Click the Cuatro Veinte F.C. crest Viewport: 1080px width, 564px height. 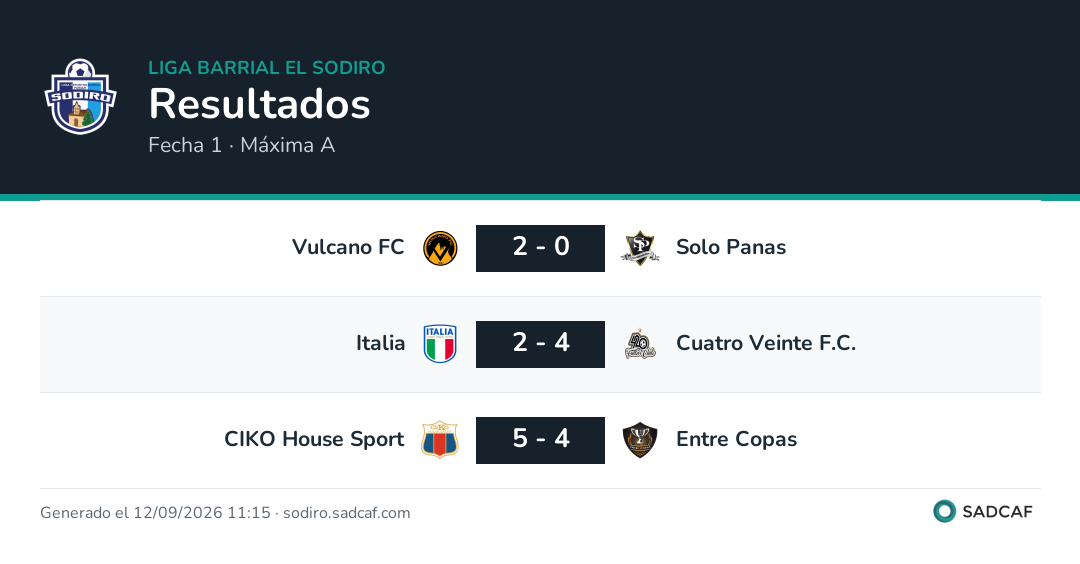[640, 344]
